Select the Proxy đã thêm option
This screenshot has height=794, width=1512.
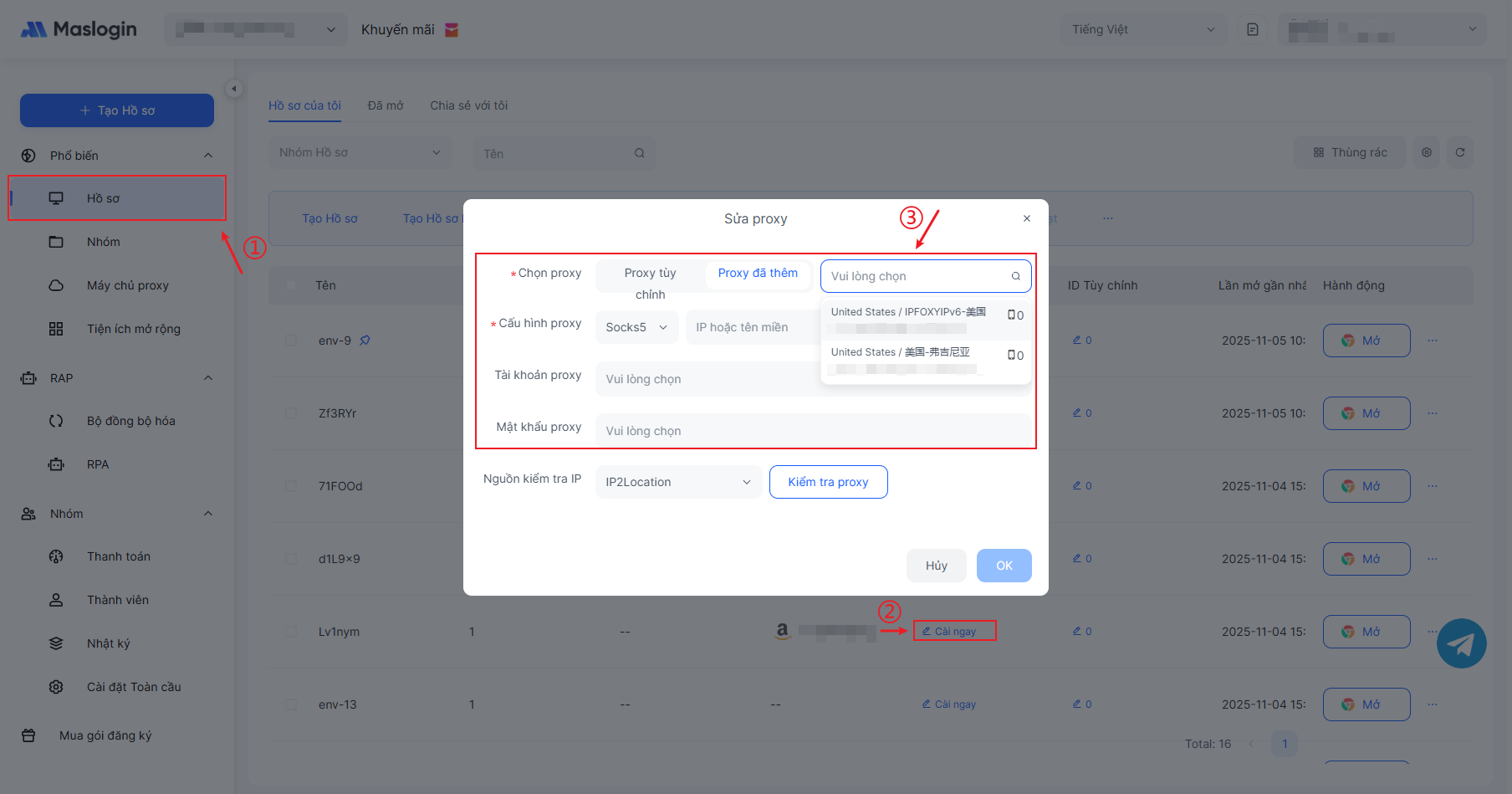click(758, 274)
